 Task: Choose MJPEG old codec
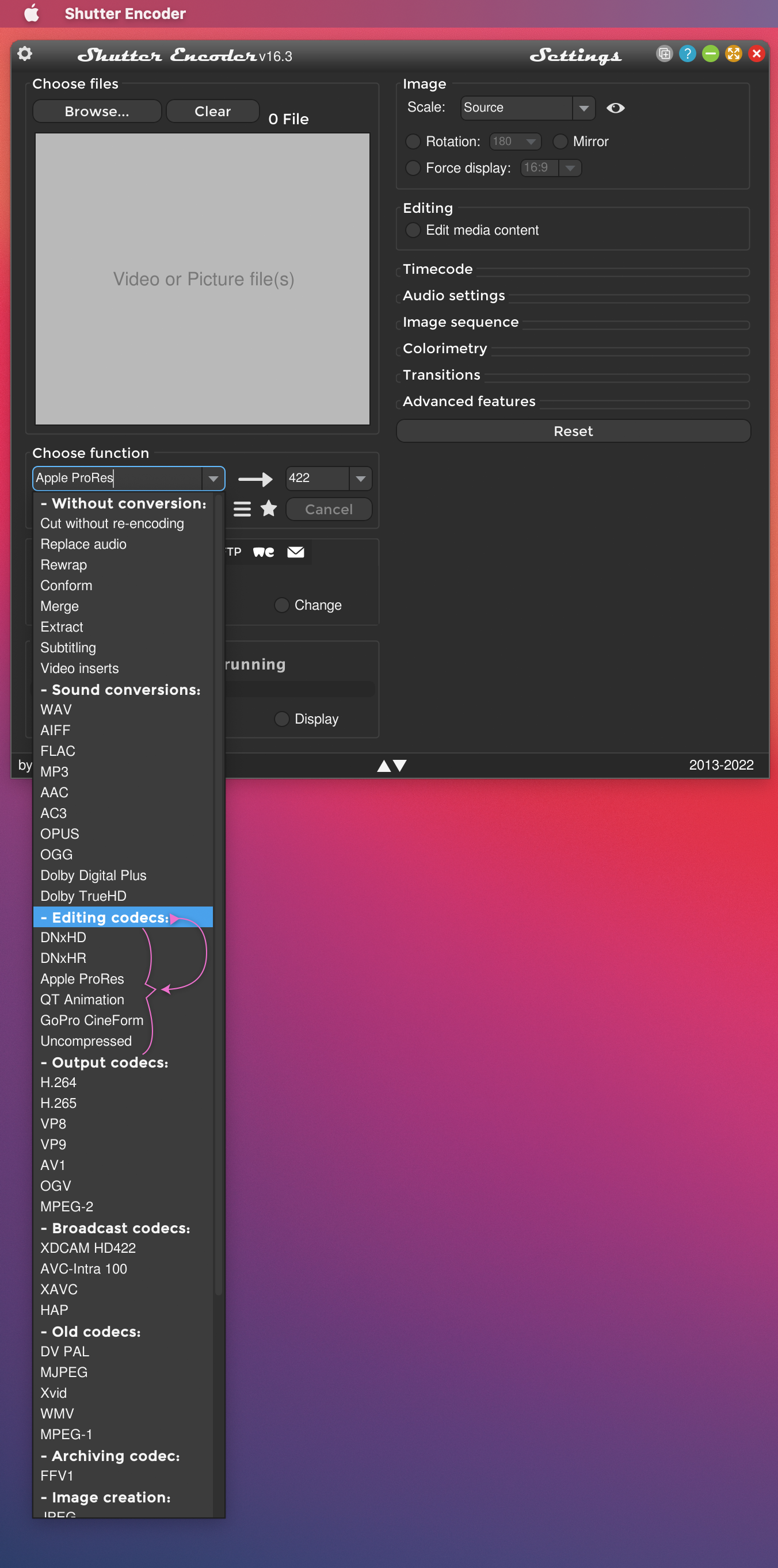123,1372
